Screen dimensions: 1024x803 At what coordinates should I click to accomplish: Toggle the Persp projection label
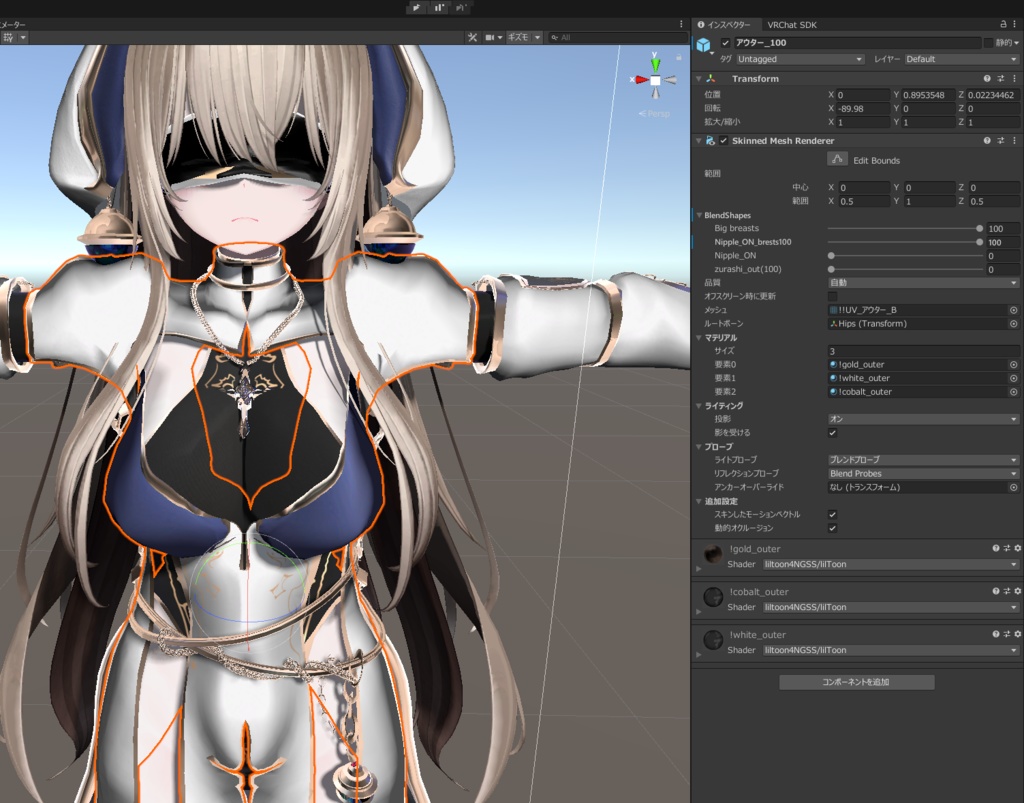pyautogui.click(x=654, y=114)
